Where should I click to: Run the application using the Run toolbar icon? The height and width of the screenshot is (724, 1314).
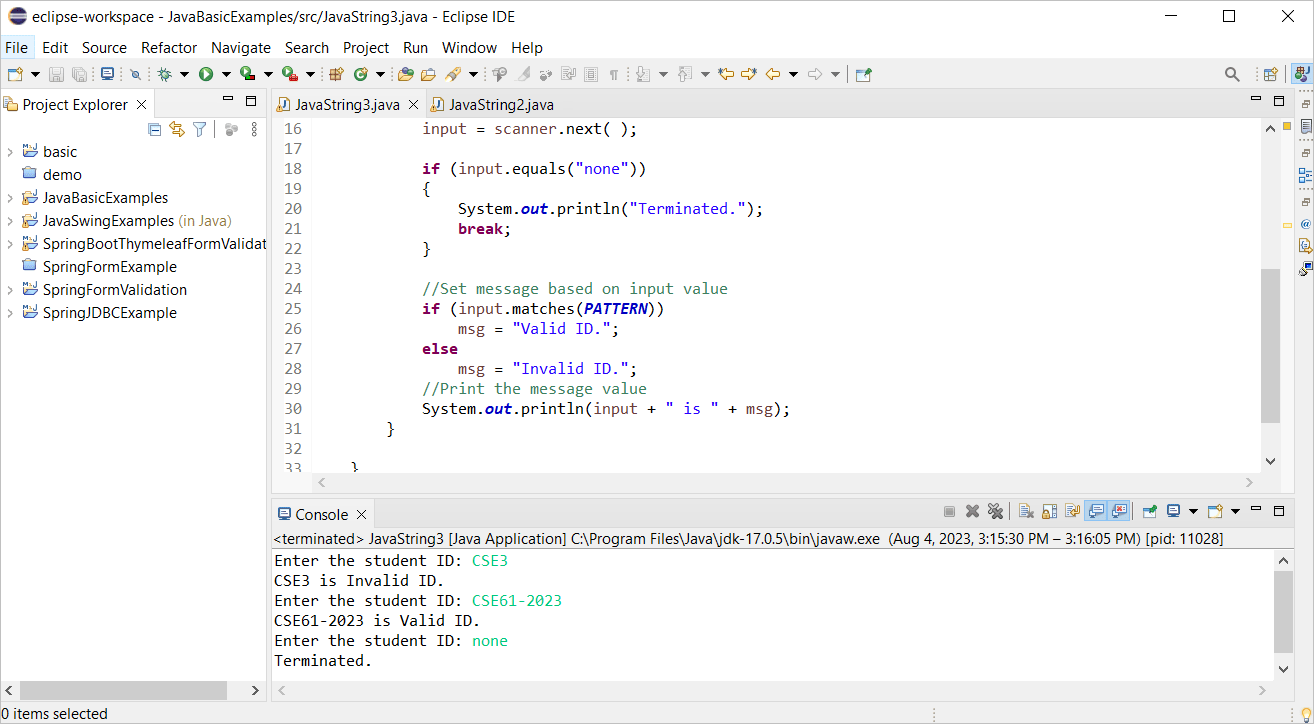point(207,74)
